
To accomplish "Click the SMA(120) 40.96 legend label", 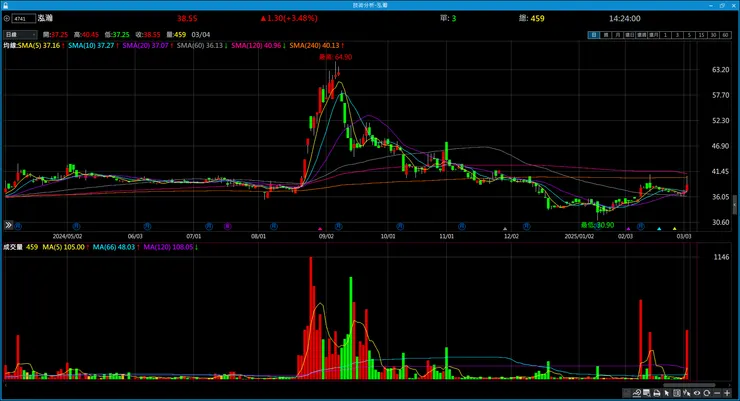I will (256, 45).
